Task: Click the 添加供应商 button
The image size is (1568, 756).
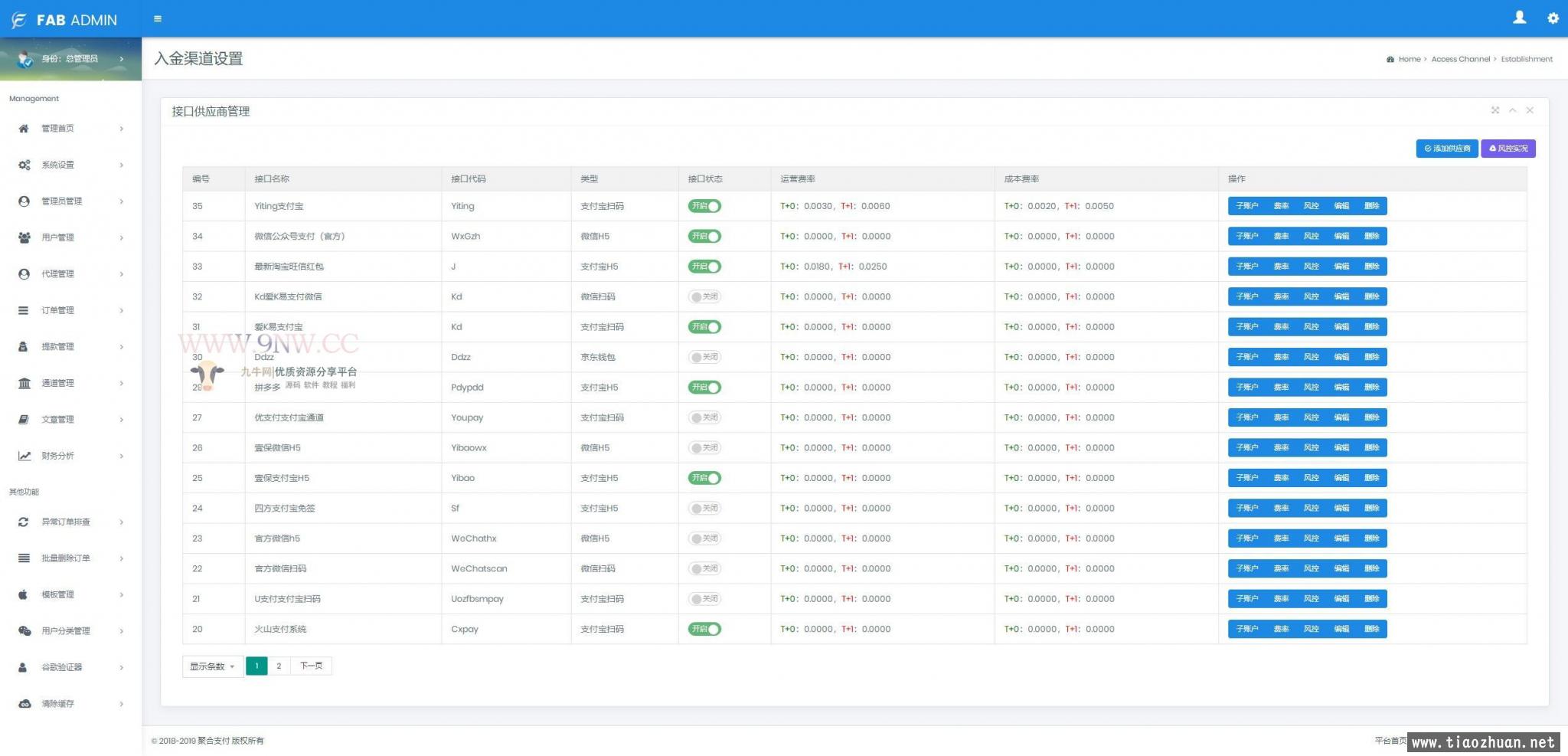Action: [1447, 149]
